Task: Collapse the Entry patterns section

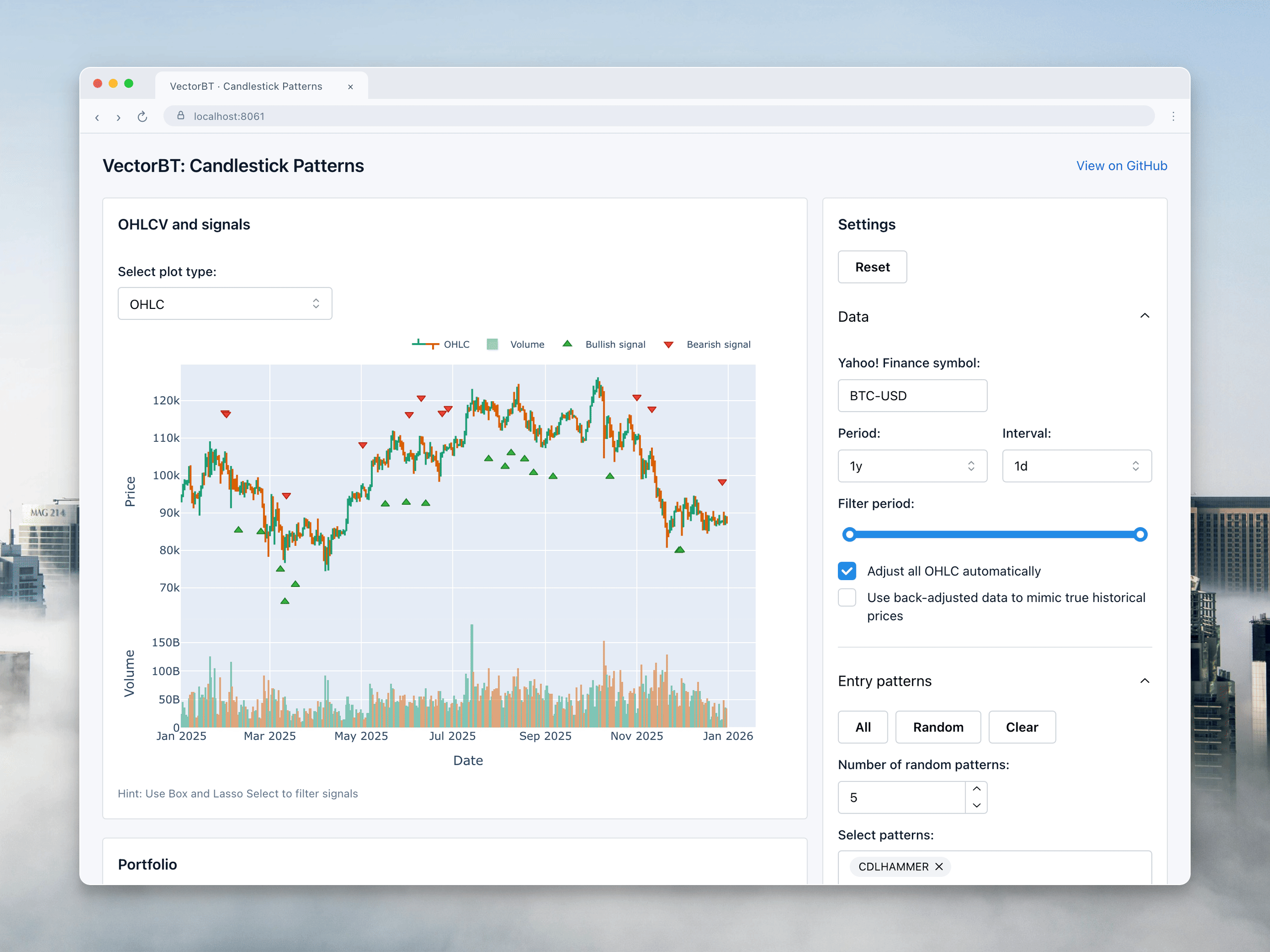Action: (1144, 681)
